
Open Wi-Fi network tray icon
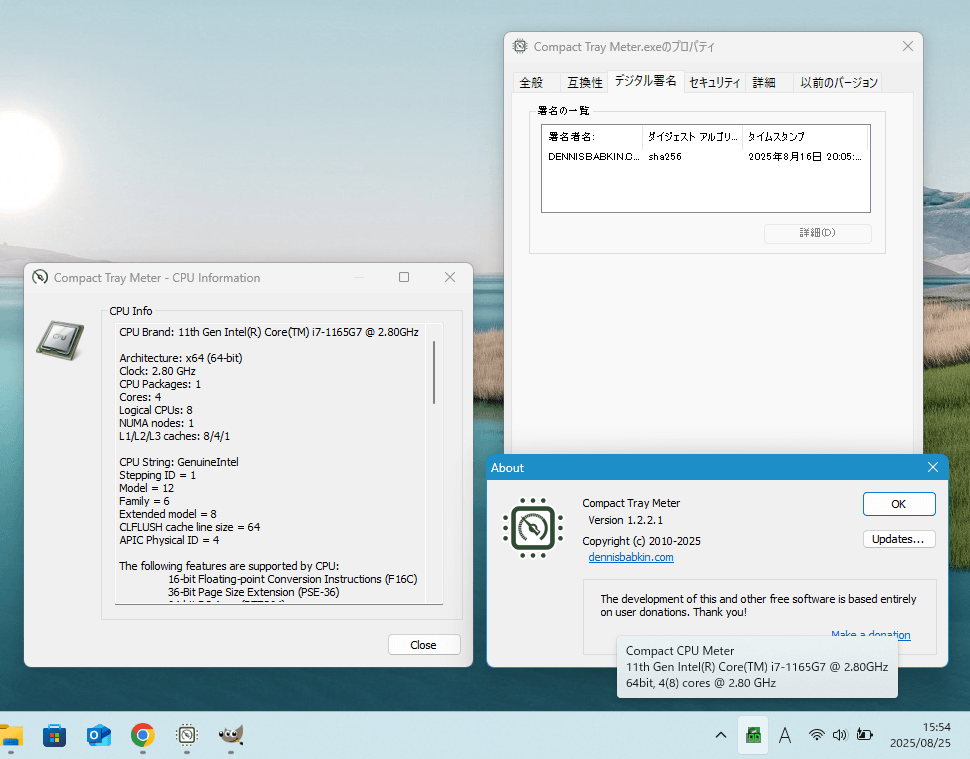817,735
